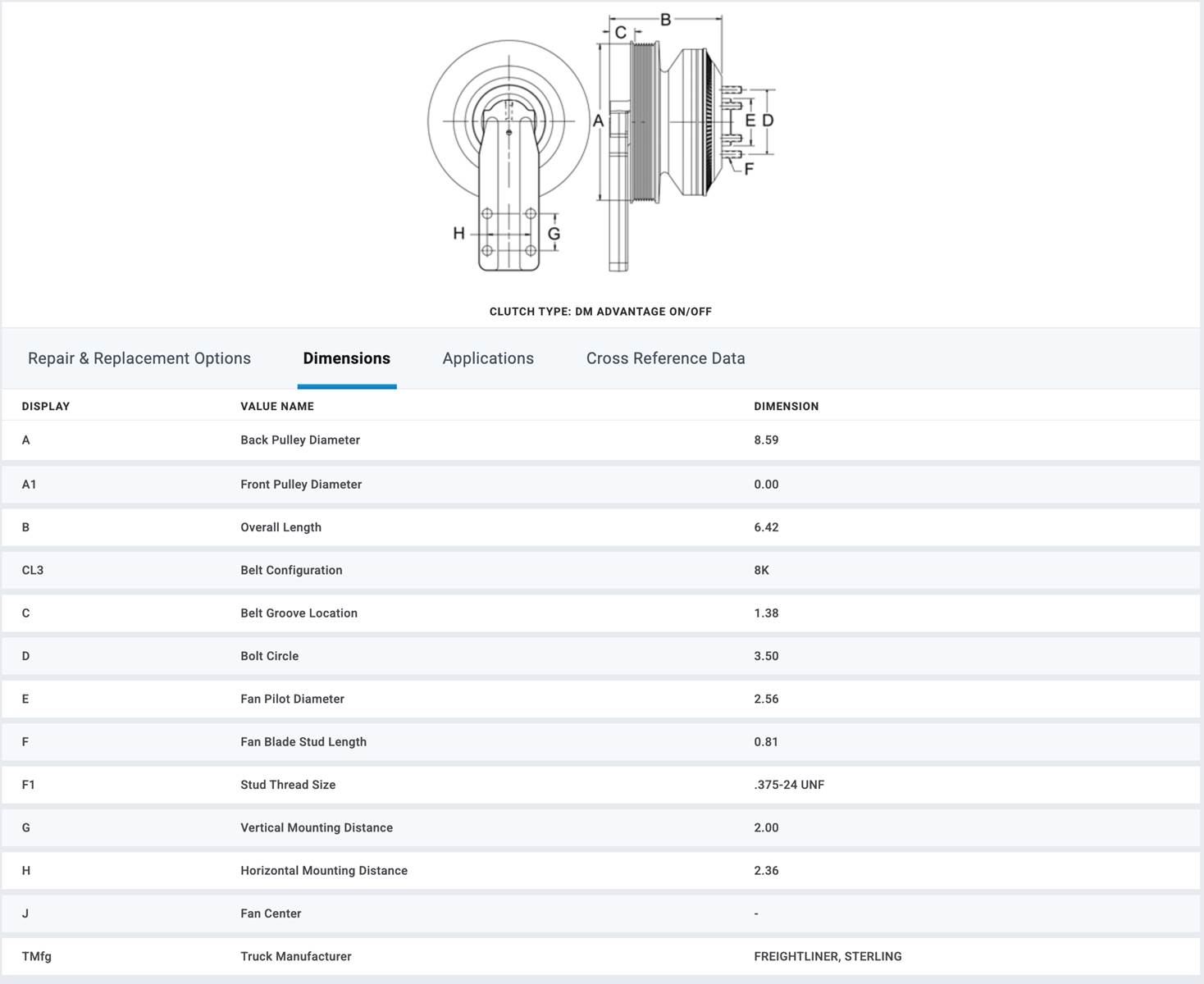Select the Vertical Mounting Distance row
The width and height of the screenshot is (1204, 984).
pyautogui.click(x=601, y=827)
